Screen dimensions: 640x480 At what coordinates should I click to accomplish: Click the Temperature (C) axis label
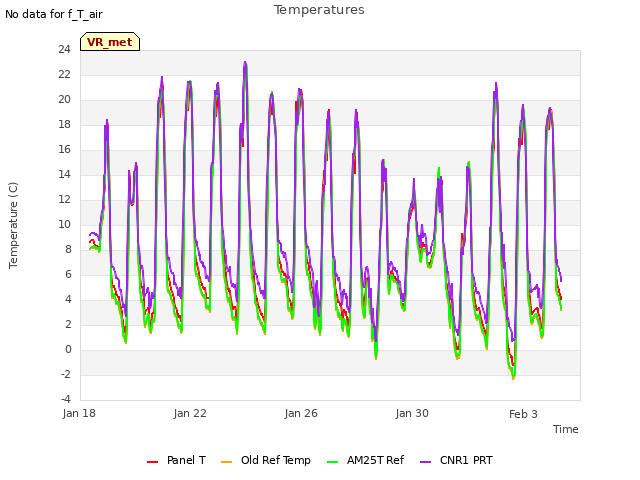[x=13, y=225]
